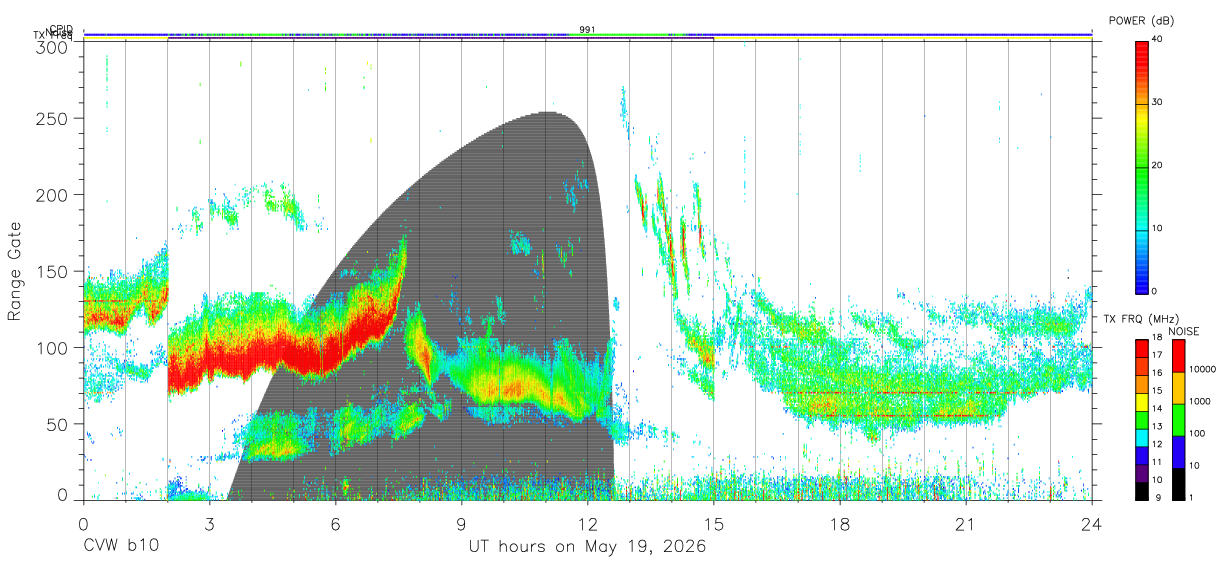Click hour 24 on the UT axis

tap(1091, 523)
